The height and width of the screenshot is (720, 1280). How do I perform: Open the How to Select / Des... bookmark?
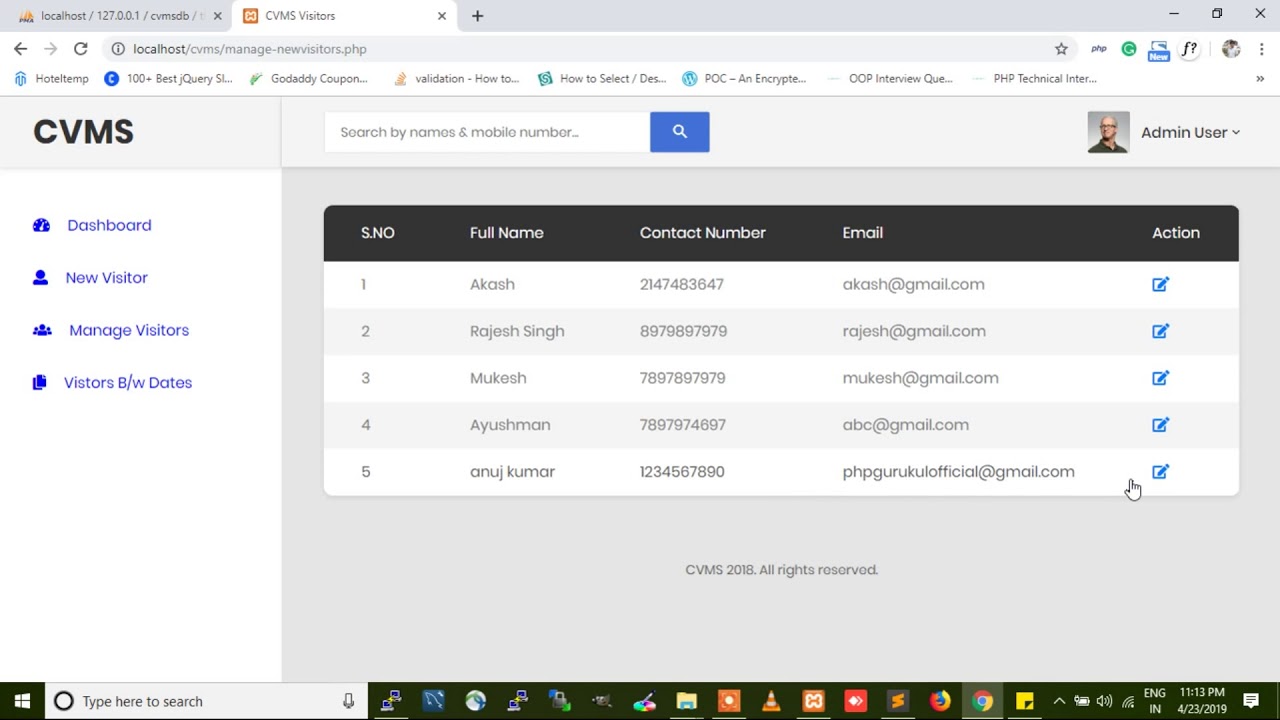point(602,79)
